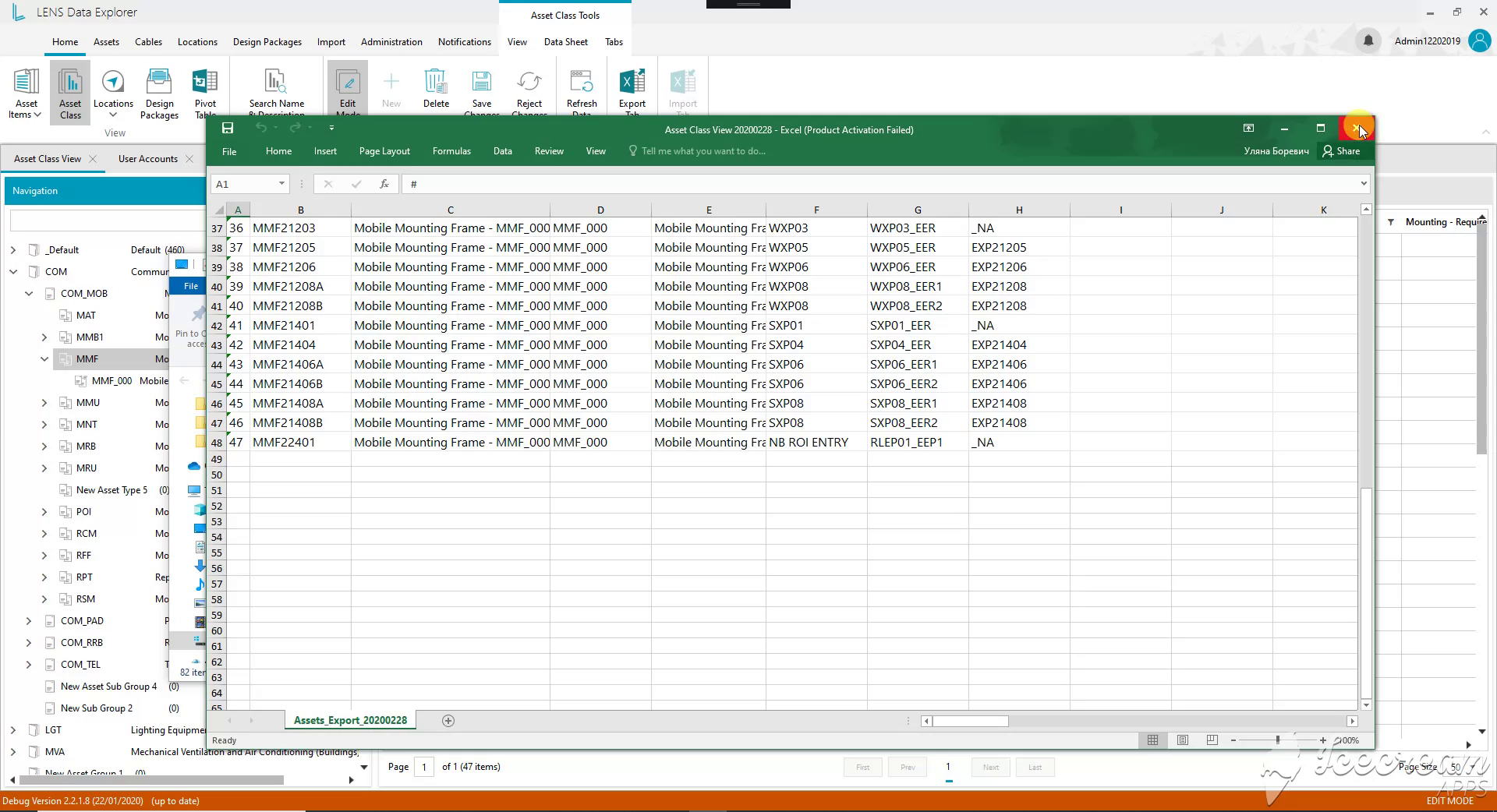Click Excel save icon in title bar
Image resolution: width=1497 pixels, height=812 pixels.
(x=228, y=129)
